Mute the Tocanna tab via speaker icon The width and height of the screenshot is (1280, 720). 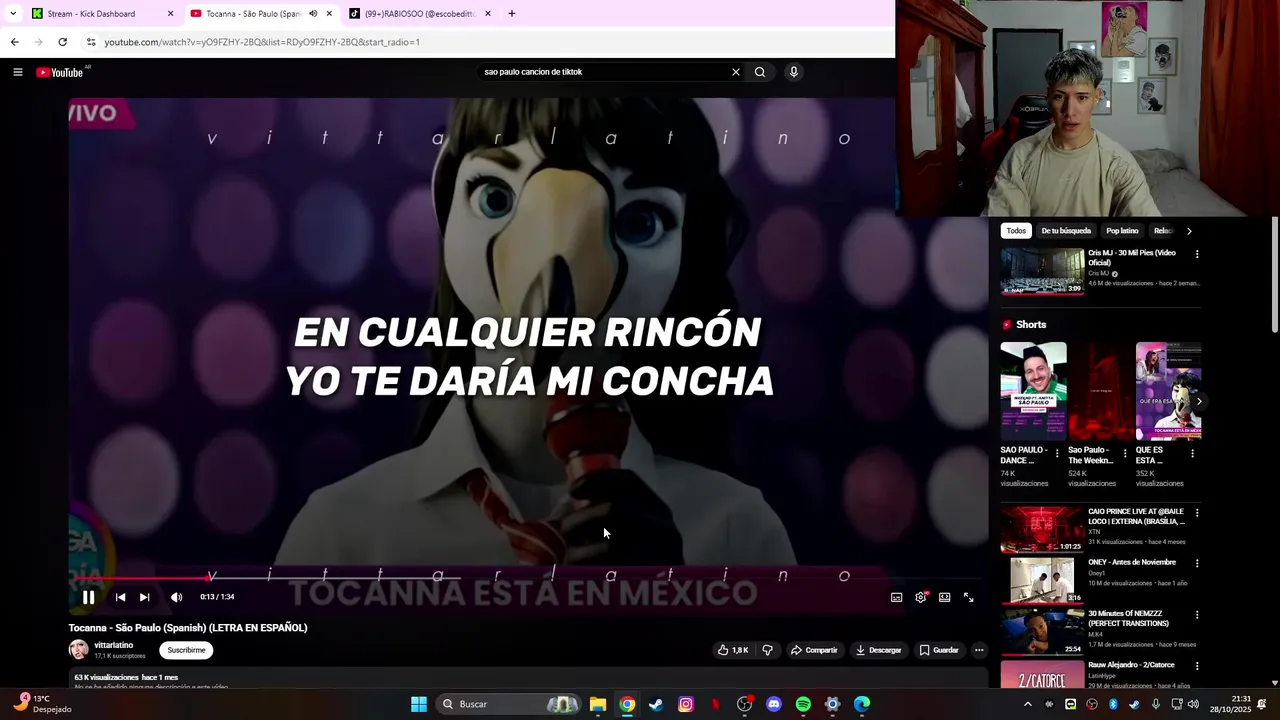coord(313,14)
